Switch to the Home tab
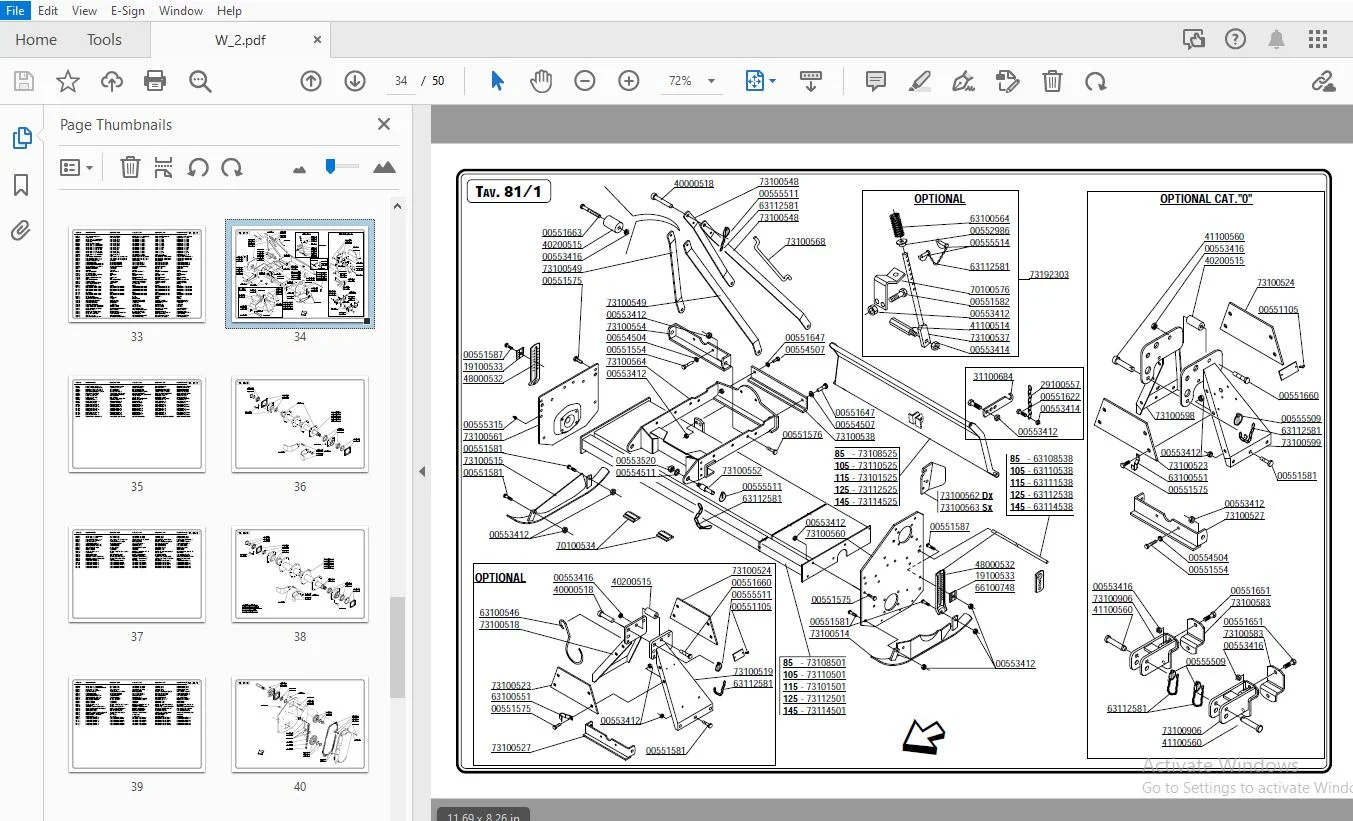1353x821 pixels. click(x=36, y=40)
